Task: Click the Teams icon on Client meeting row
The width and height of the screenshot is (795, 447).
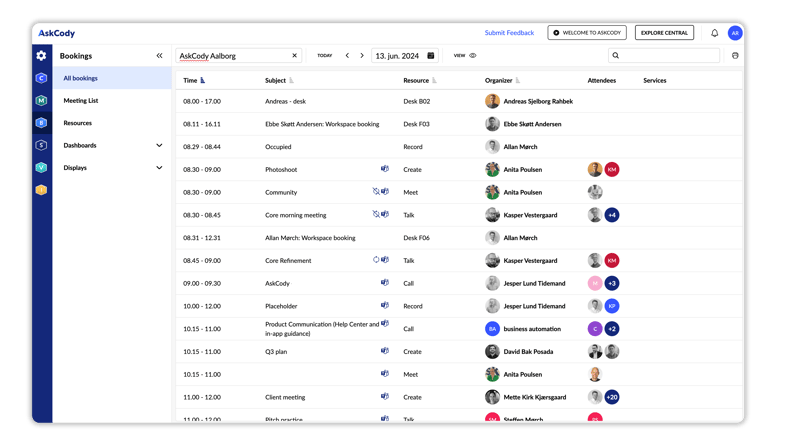Action: click(385, 396)
